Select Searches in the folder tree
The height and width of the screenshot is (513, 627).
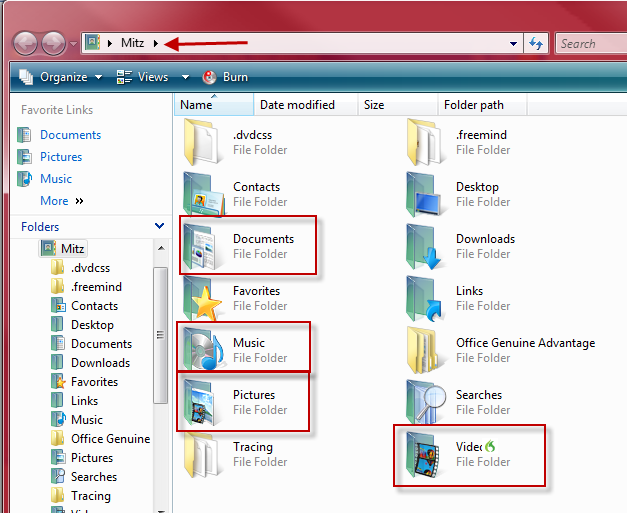pyautogui.click(x=94, y=477)
